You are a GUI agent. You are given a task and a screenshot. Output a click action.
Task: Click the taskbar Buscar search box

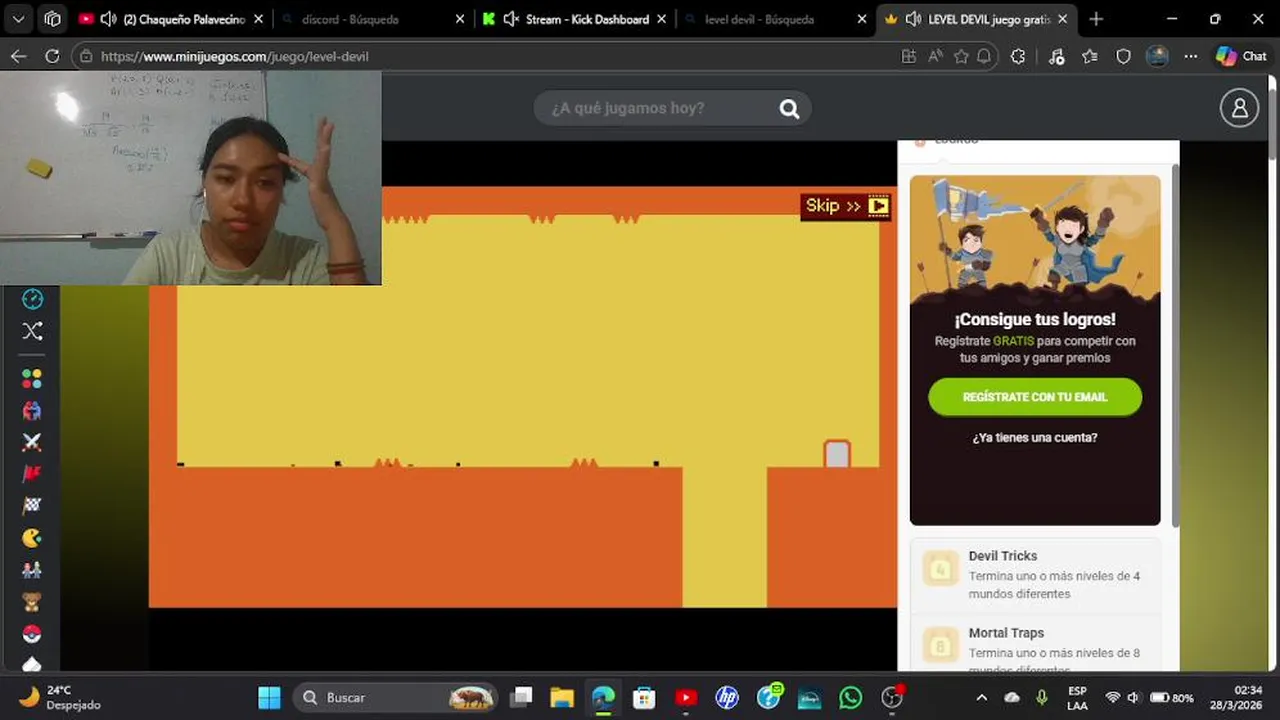pyautogui.click(x=397, y=697)
